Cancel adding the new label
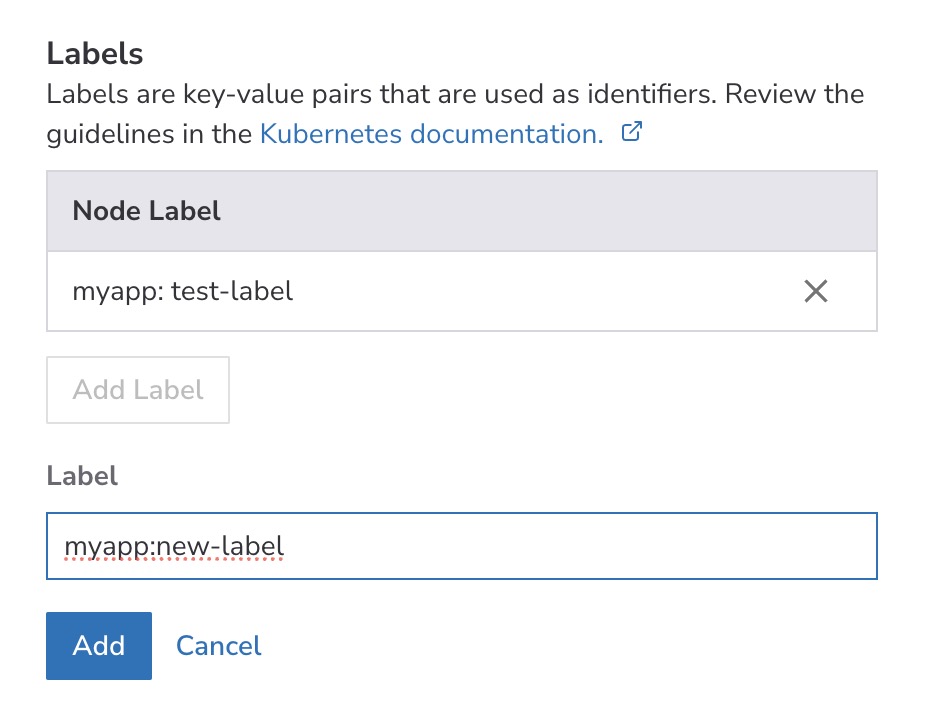Screen dimensions: 928x716 218,646
